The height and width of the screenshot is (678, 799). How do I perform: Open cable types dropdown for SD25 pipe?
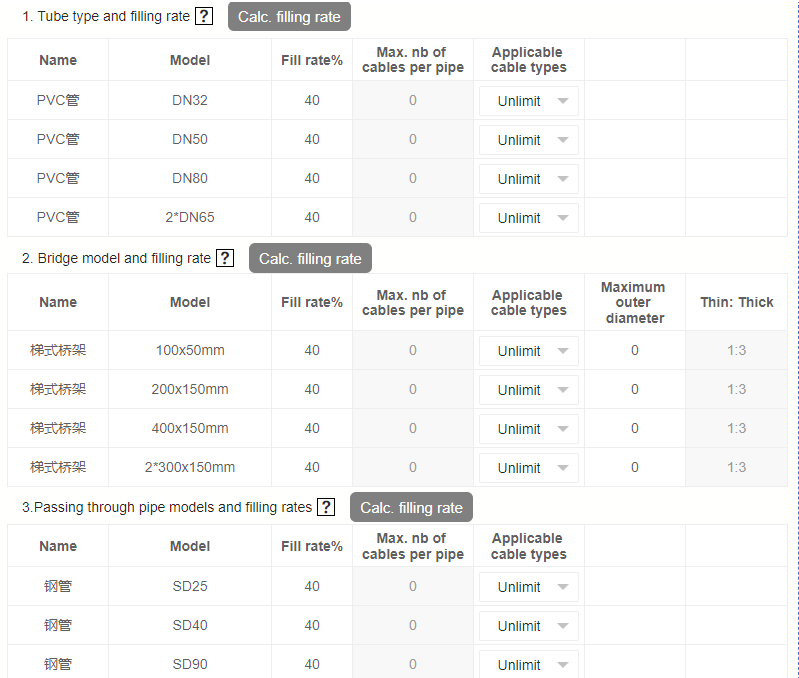click(x=529, y=587)
